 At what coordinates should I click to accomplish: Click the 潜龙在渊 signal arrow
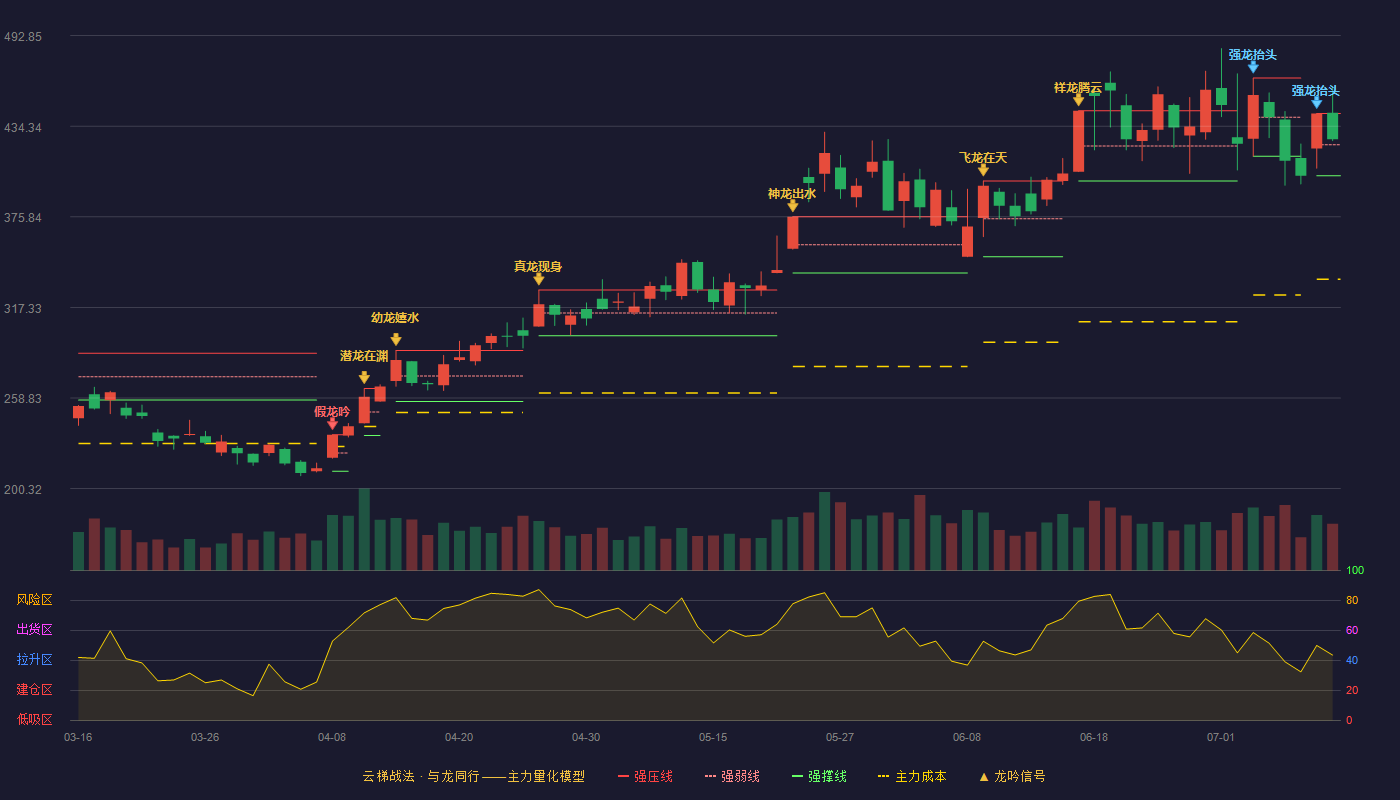(364, 378)
